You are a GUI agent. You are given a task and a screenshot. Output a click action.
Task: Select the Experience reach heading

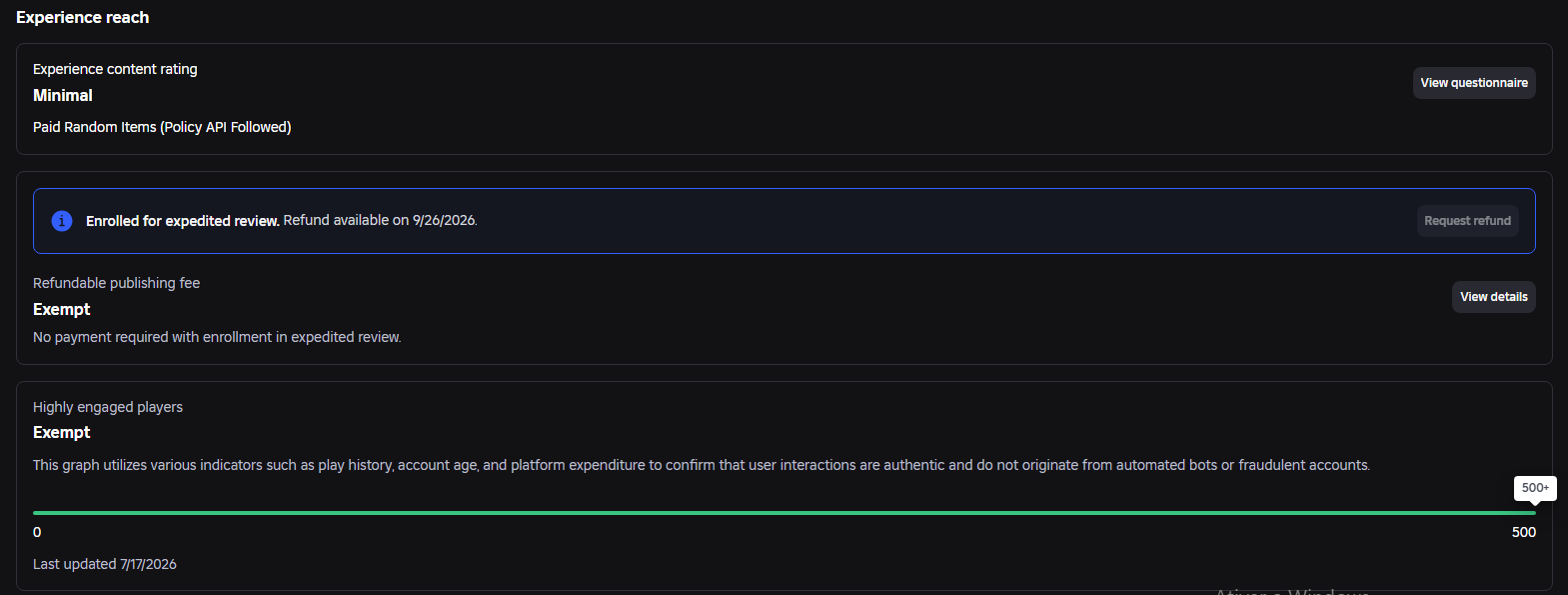(x=83, y=17)
